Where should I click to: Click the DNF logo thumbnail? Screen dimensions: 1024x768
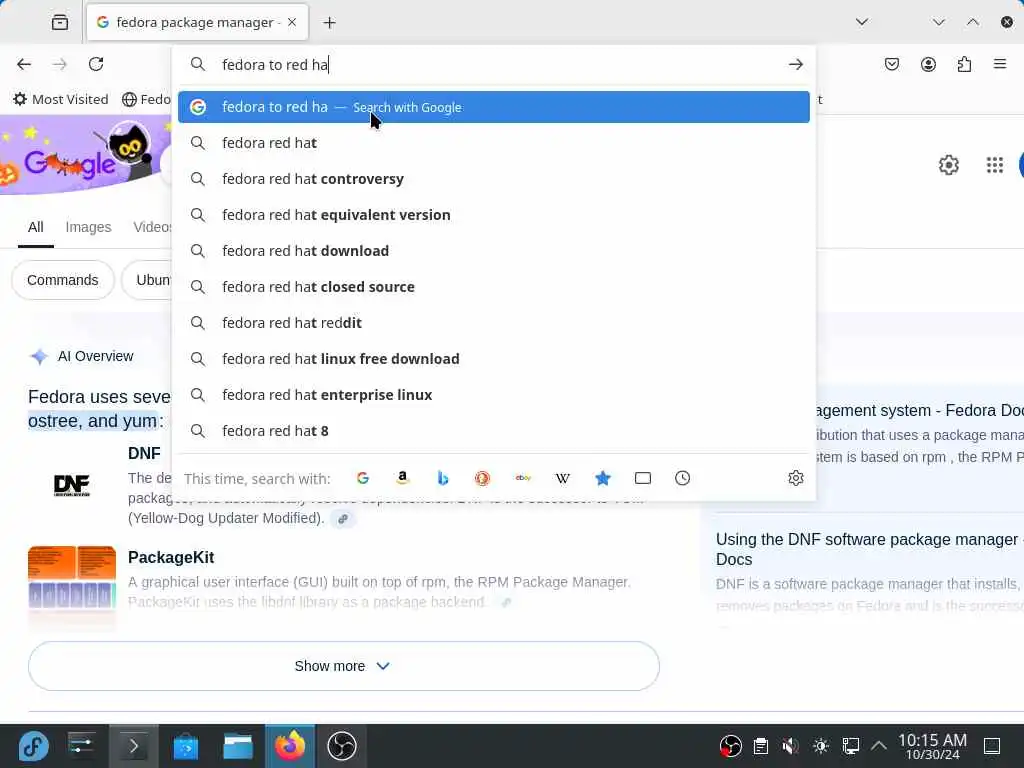[x=72, y=485]
